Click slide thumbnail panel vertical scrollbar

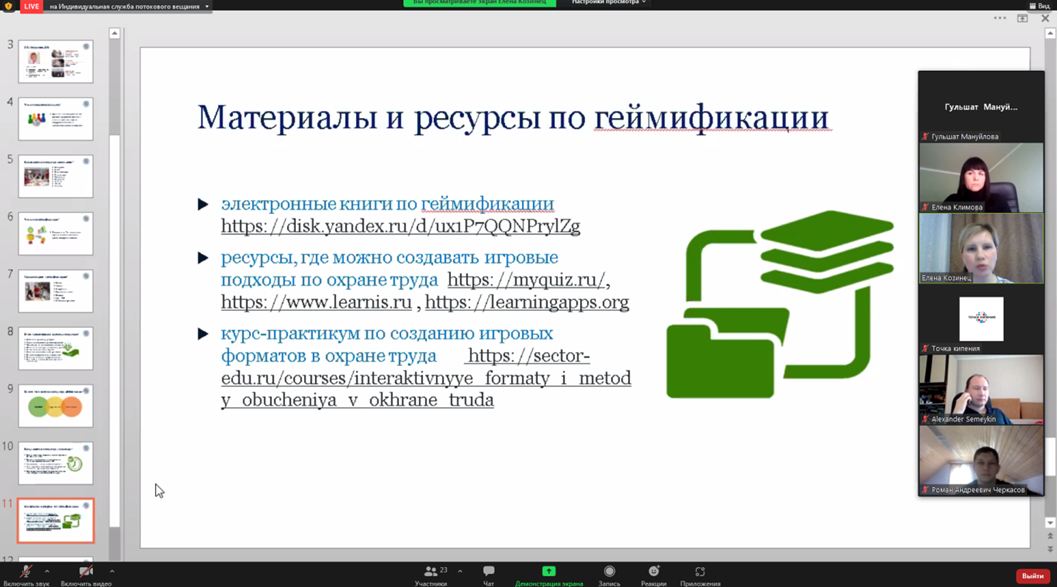(x=114, y=300)
